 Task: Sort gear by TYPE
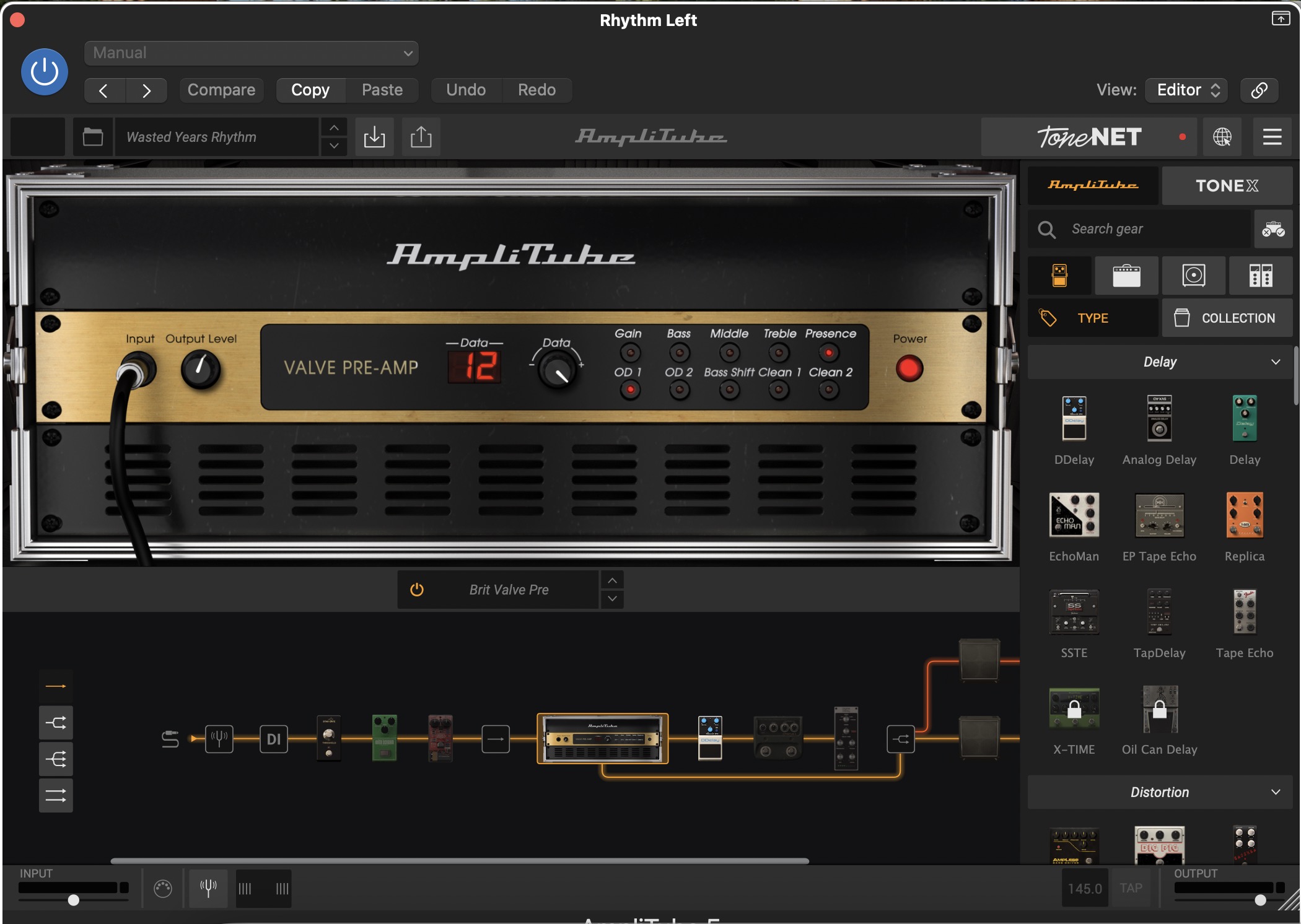pos(1093,318)
